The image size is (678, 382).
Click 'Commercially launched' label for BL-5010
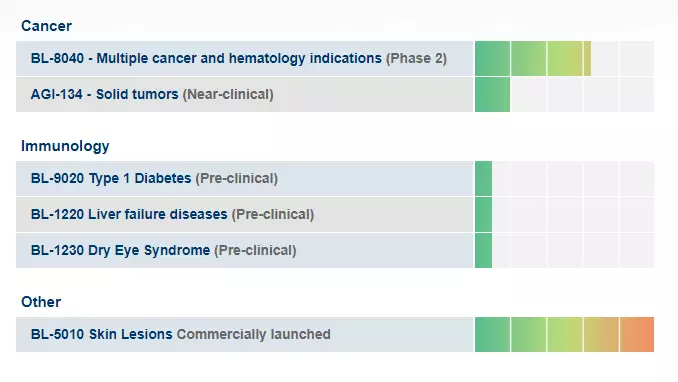[x=253, y=334]
